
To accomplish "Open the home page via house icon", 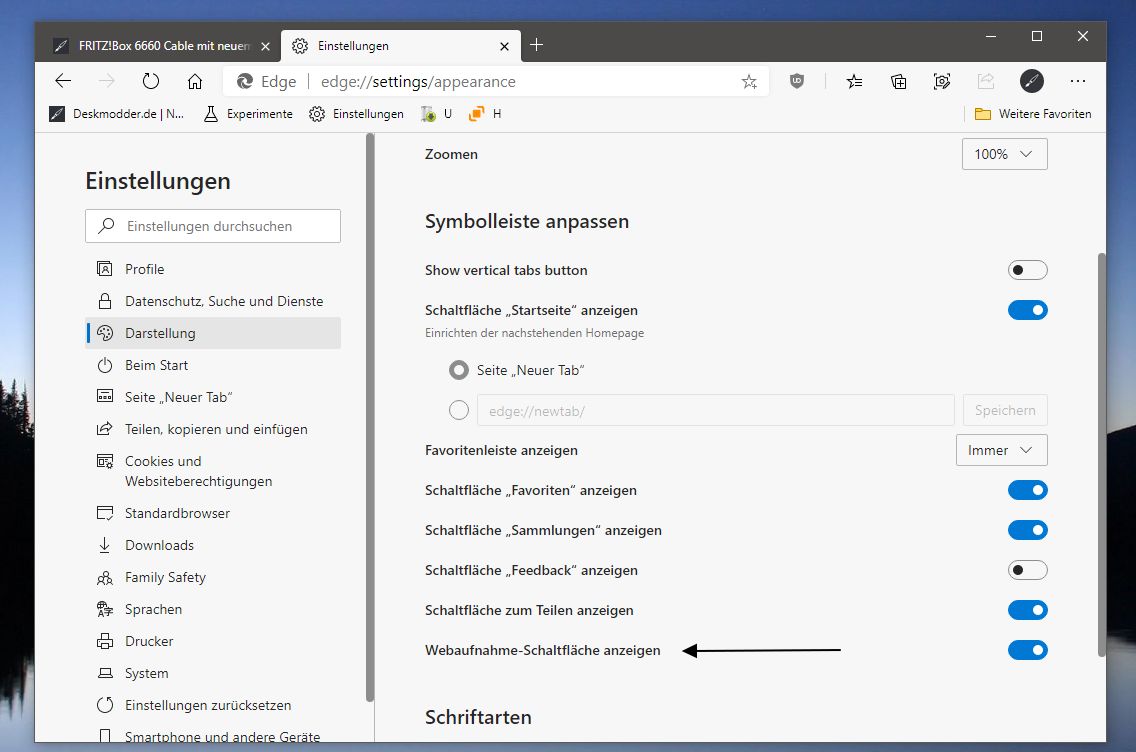I will click(195, 81).
